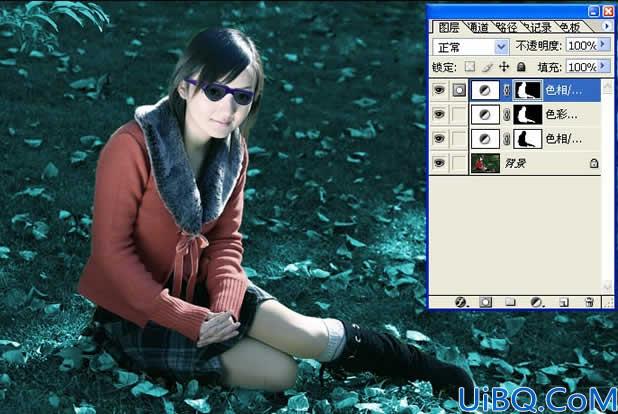Select the 色彩… layer name

(561, 115)
